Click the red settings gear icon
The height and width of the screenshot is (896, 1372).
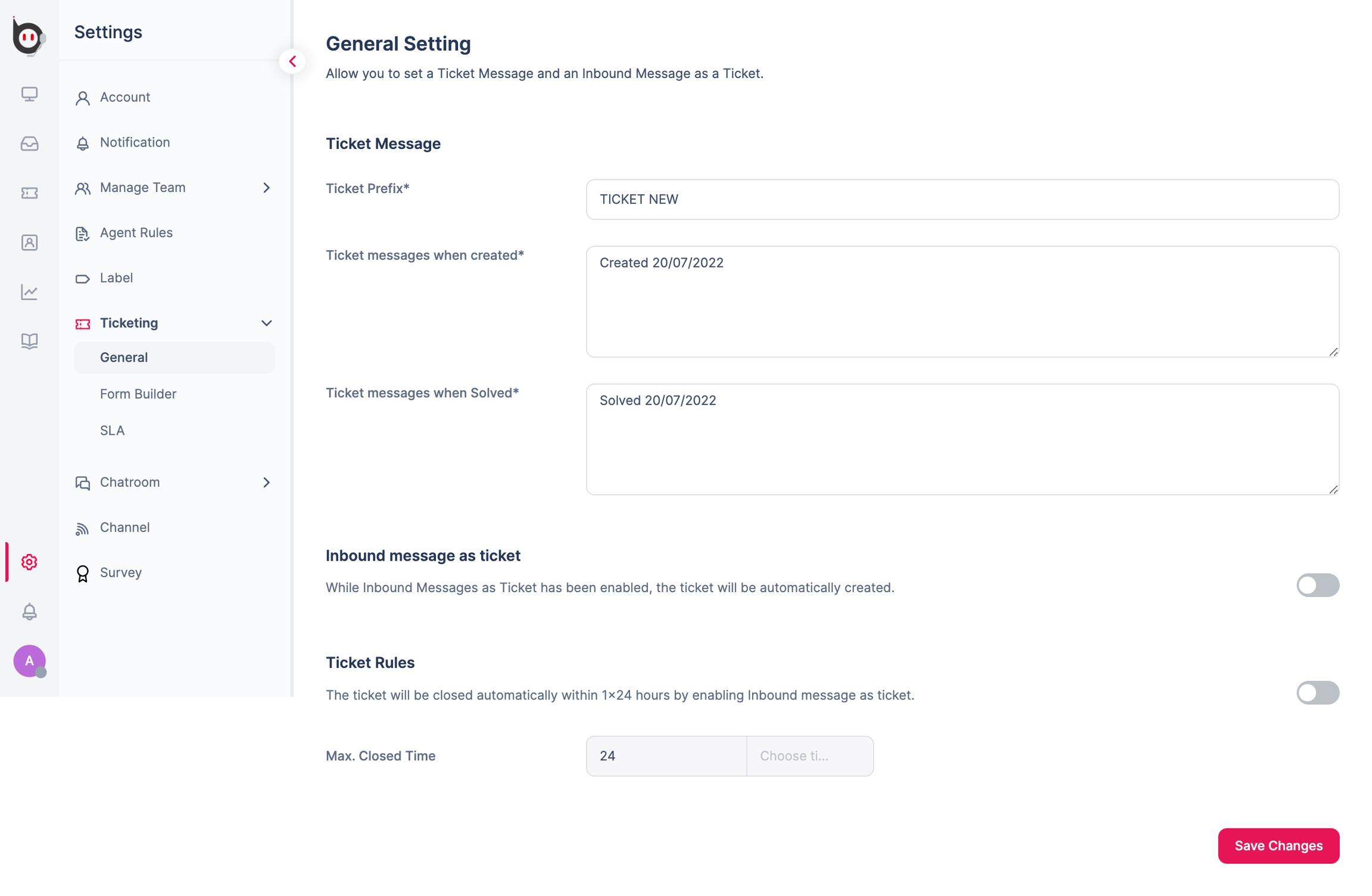click(29, 562)
